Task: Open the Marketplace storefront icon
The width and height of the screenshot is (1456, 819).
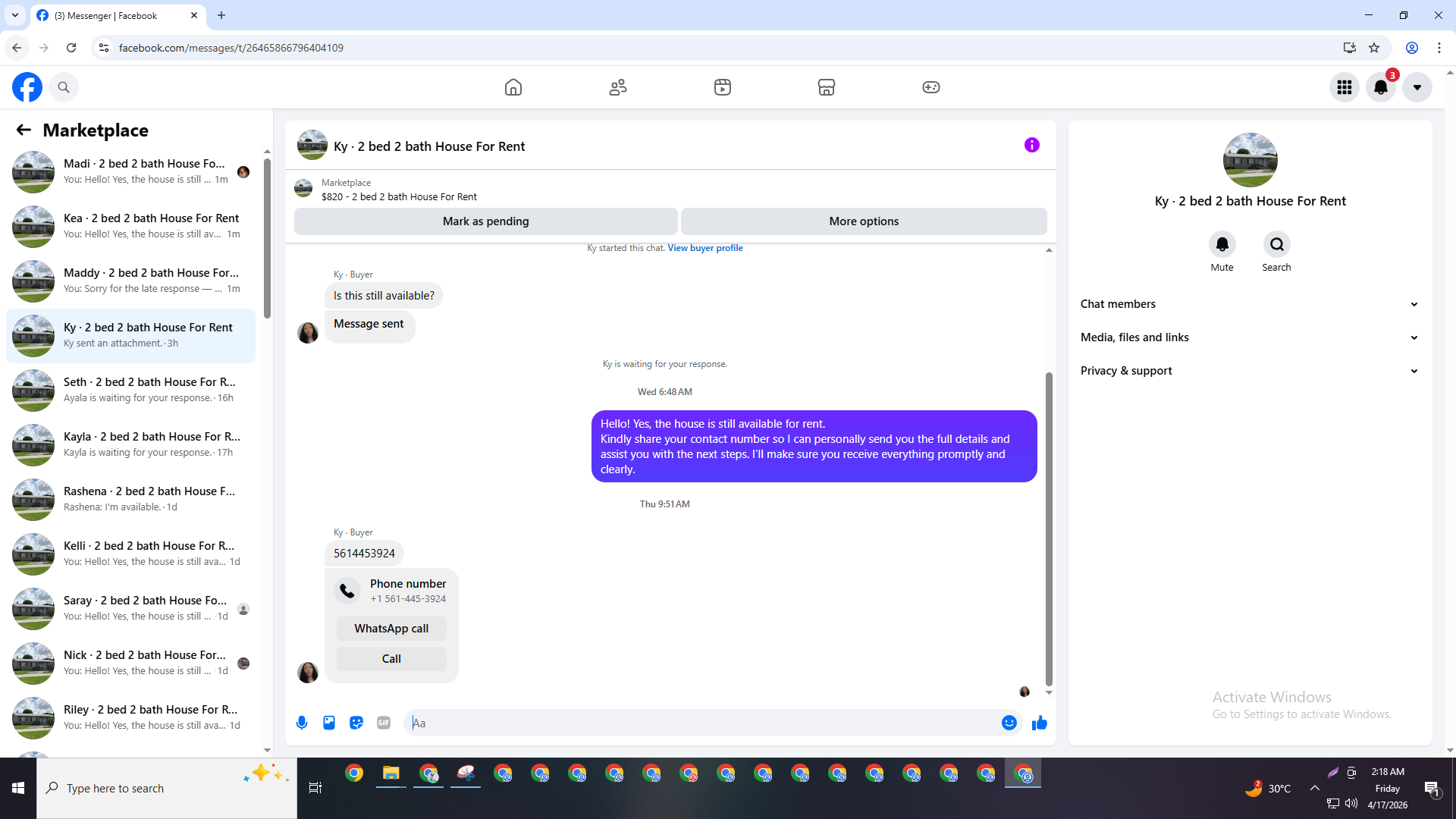Action: [x=827, y=87]
